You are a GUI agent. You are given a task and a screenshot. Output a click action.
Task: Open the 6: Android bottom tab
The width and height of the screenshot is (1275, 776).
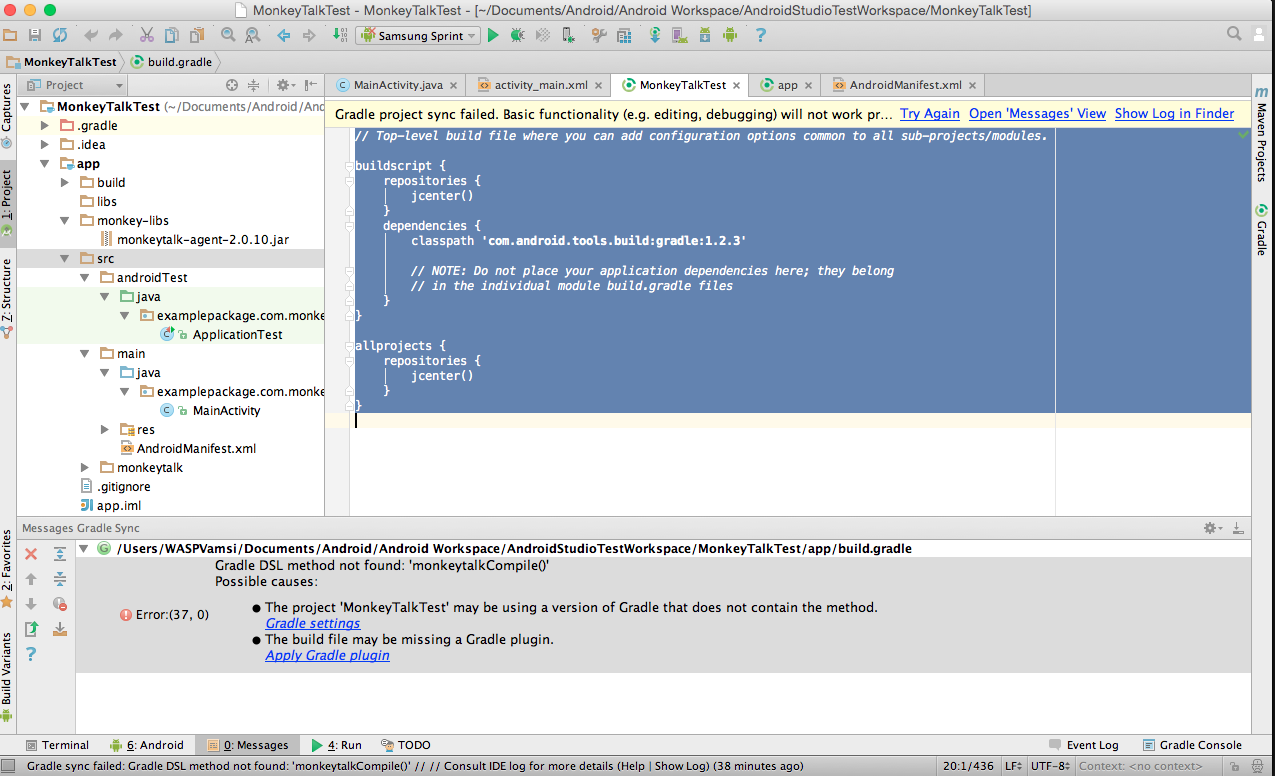147,745
